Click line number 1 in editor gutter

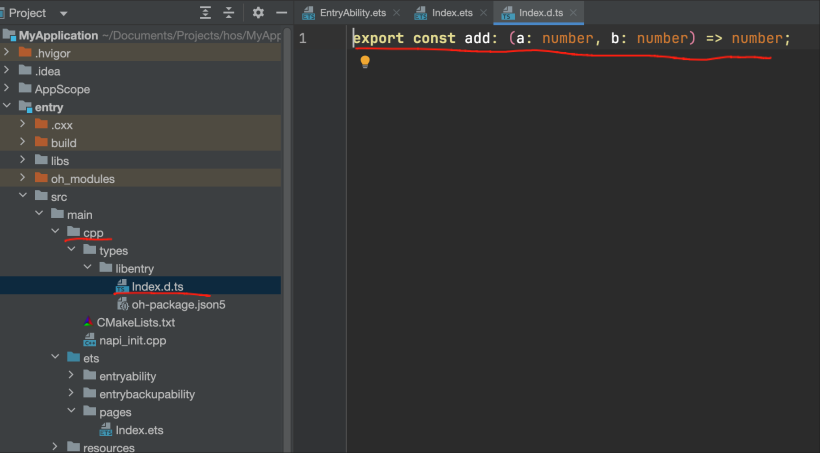click(x=302, y=39)
